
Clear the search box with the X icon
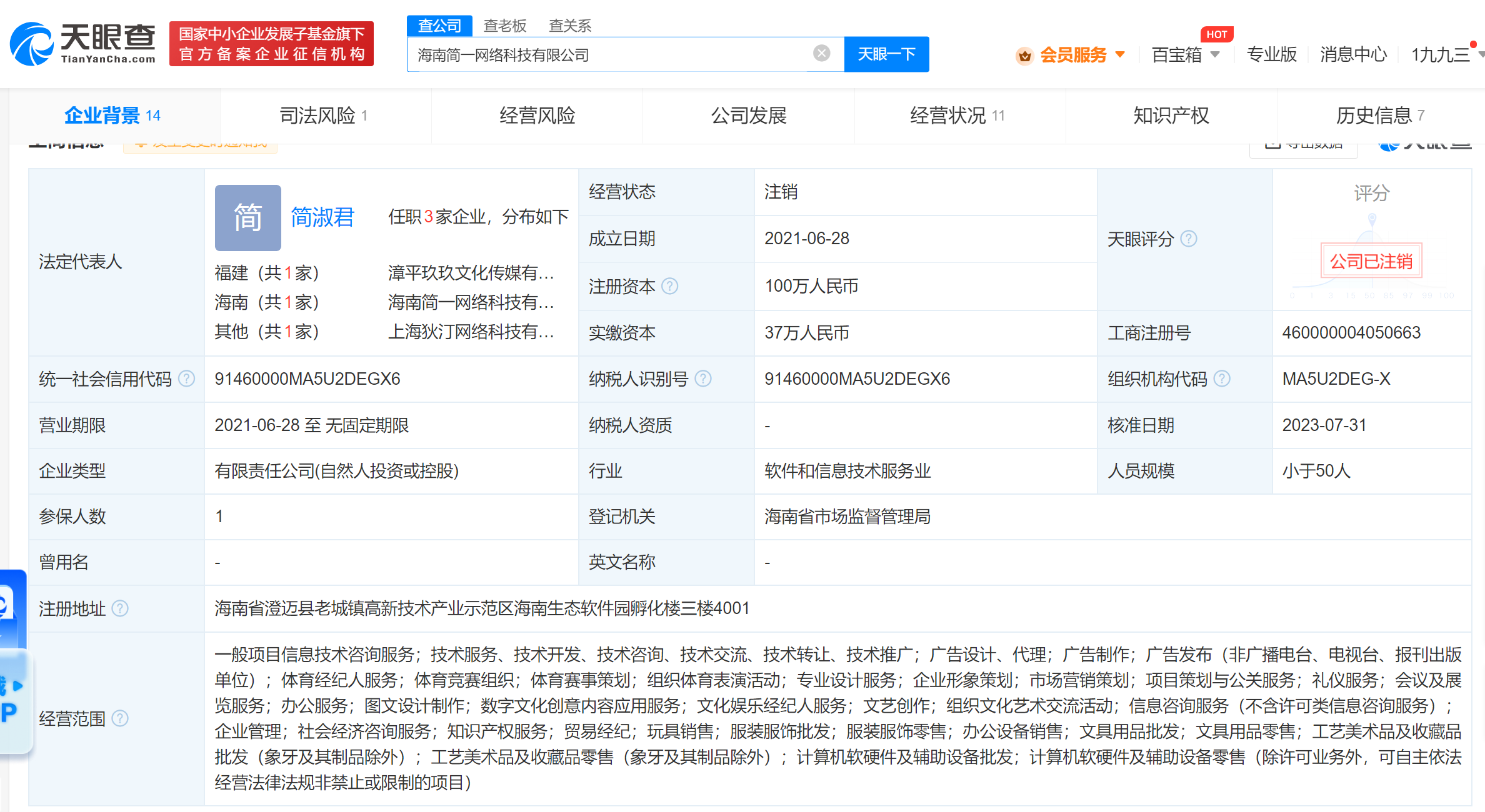[821, 52]
